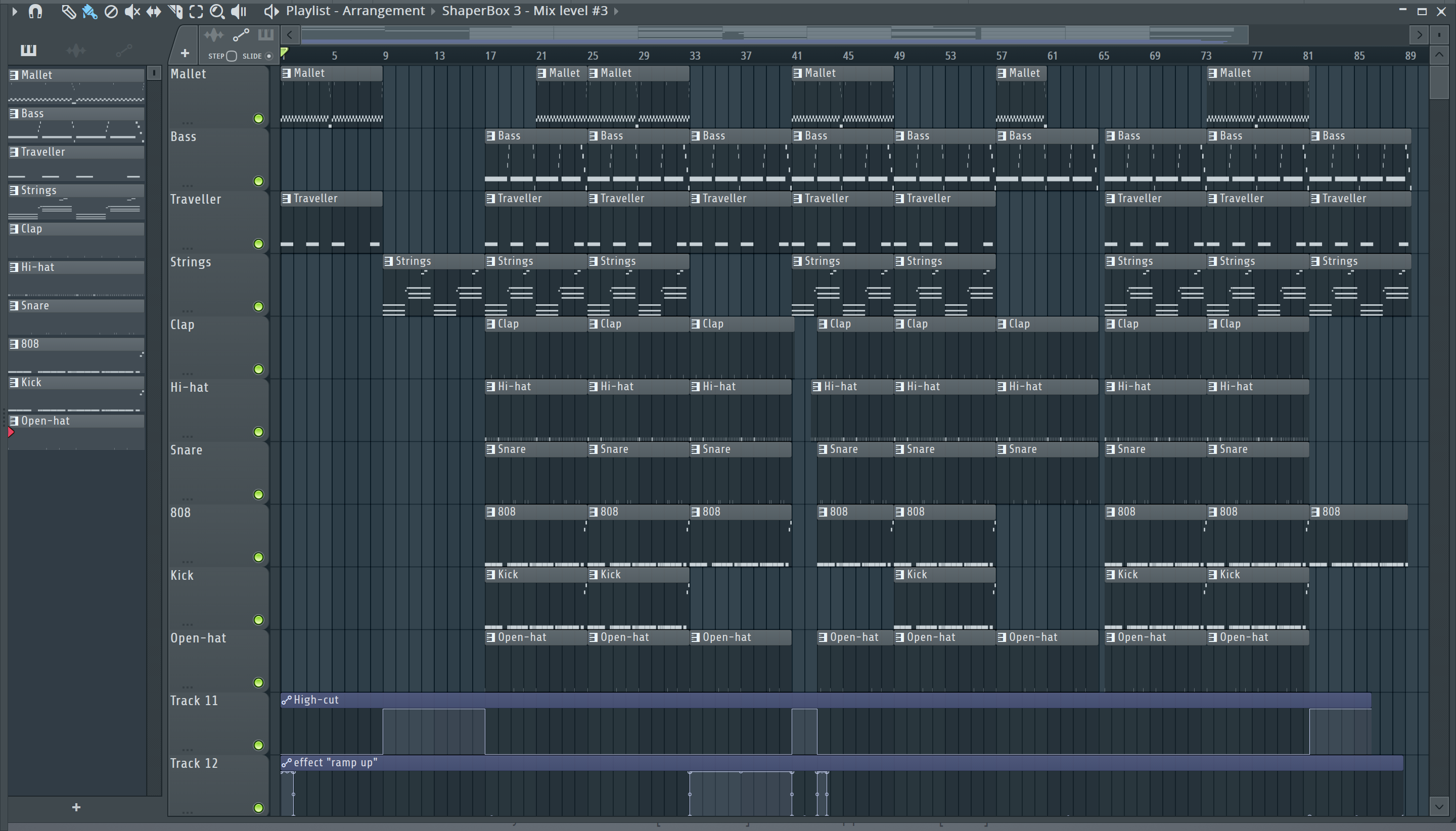Screen dimensions: 1456x831
Task: Open menu of first Mallet clip
Action: coord(287,73)
